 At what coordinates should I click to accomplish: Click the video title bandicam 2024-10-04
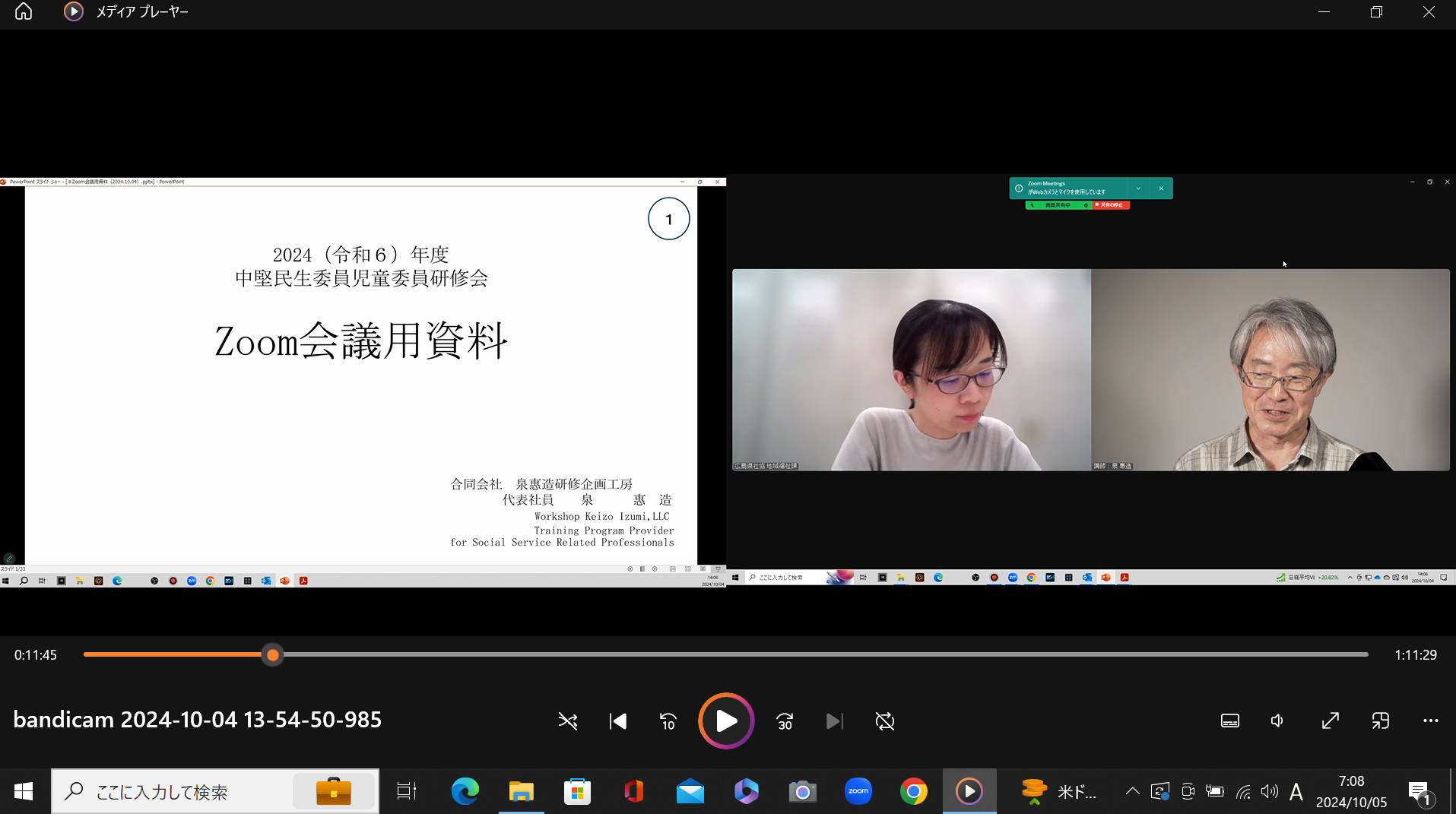point(198,720)
